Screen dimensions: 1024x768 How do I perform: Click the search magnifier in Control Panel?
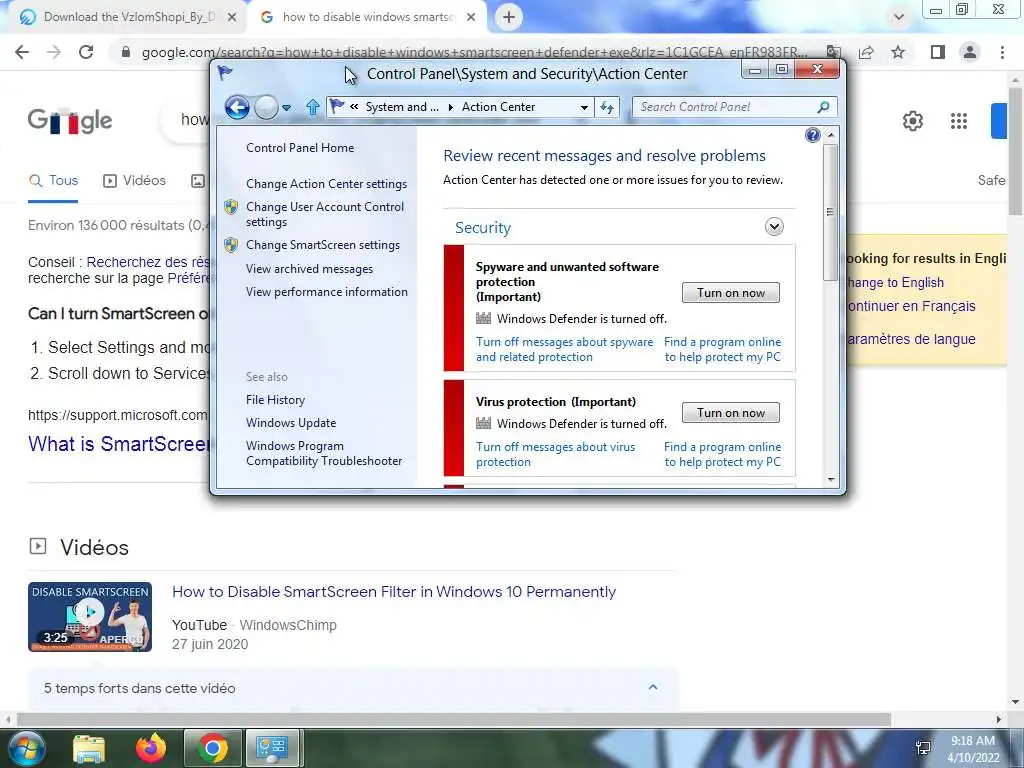tap(824, 106)
